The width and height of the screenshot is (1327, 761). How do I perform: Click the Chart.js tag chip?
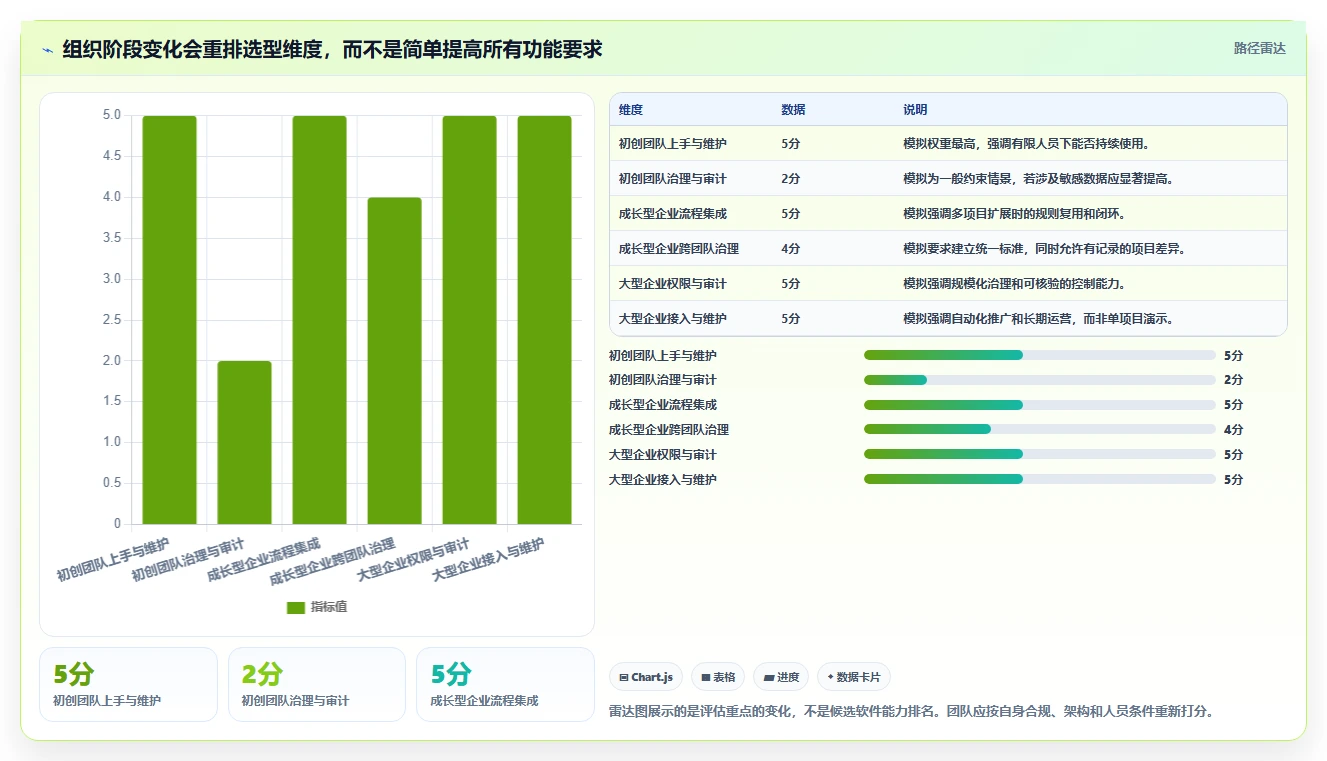[646, 677]
